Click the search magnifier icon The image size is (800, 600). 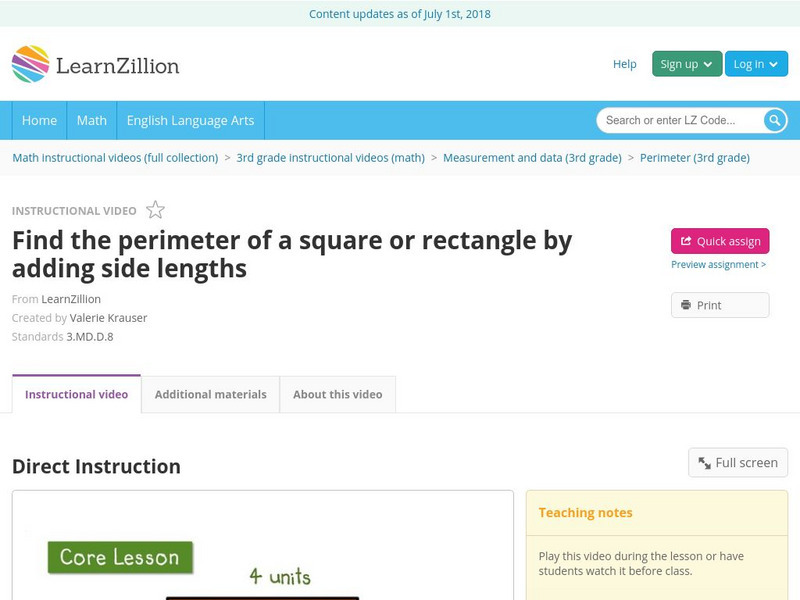tap(774, 119)
